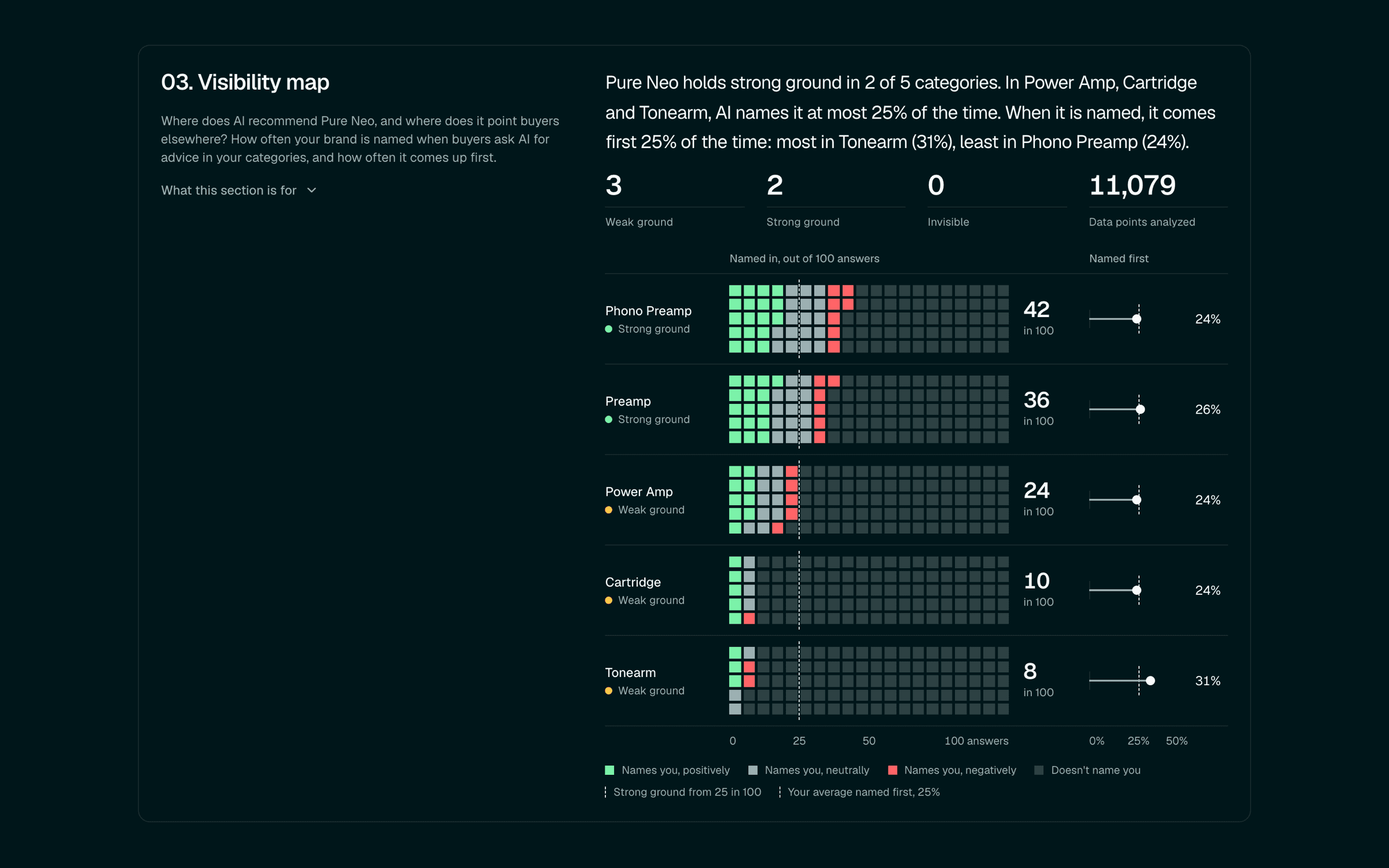
Task: Click the green status dot under Preamp
Action: (609, 420)
